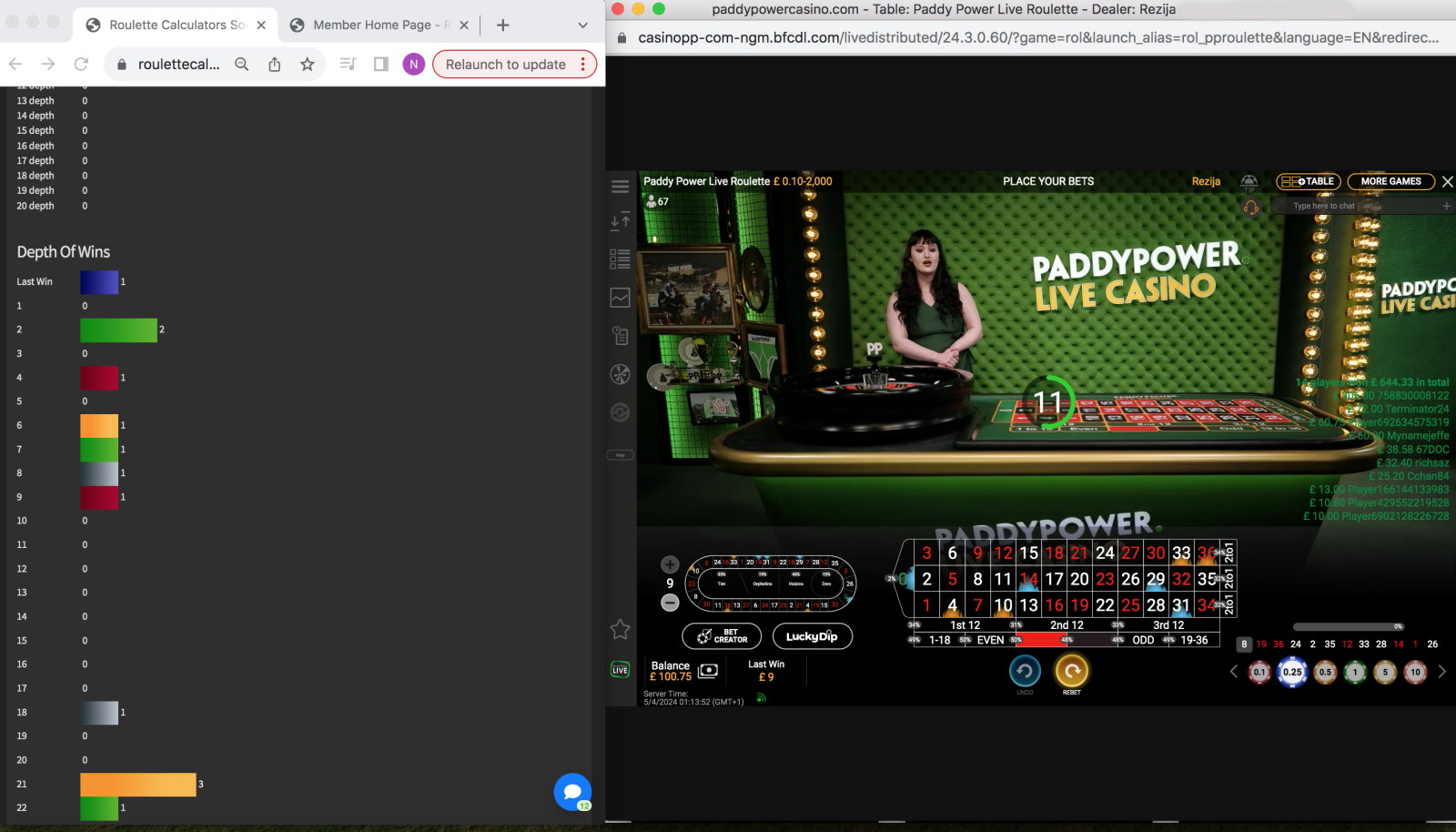Bet on 1st 12 dozen
This screenshot has width=1456, height=832.
[965, 625]
